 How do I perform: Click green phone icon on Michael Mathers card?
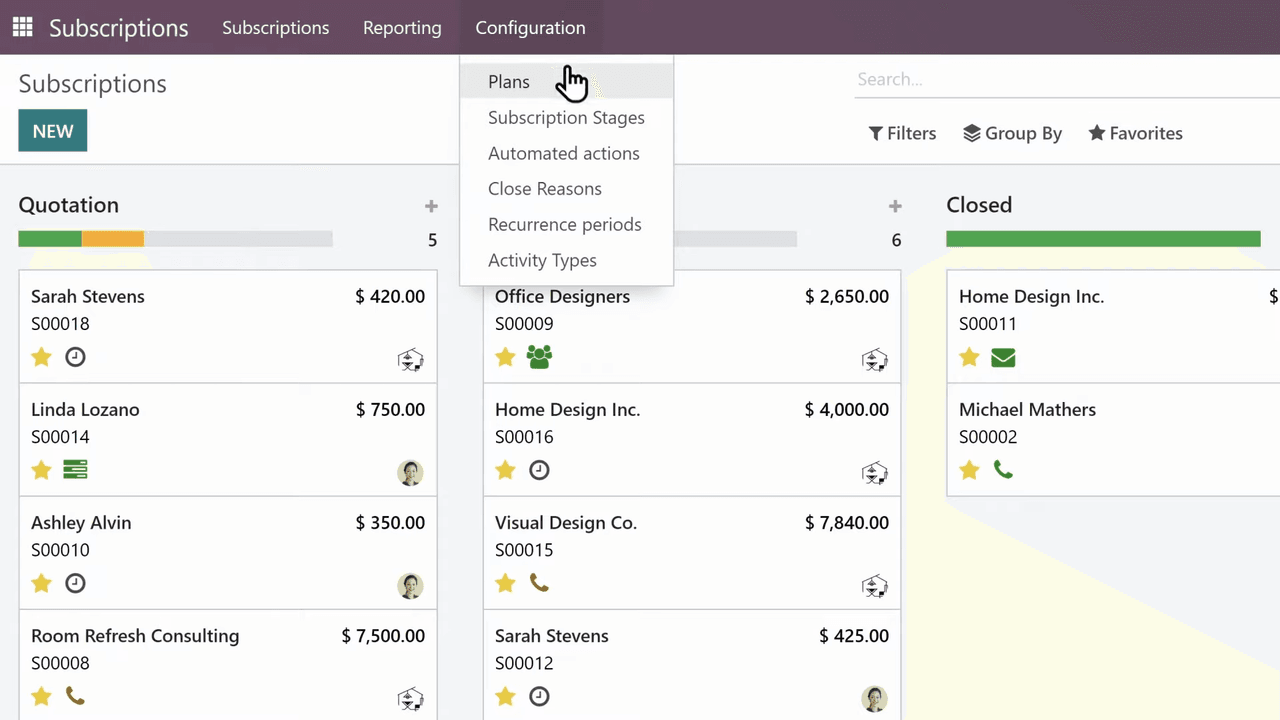(1003, 469)
